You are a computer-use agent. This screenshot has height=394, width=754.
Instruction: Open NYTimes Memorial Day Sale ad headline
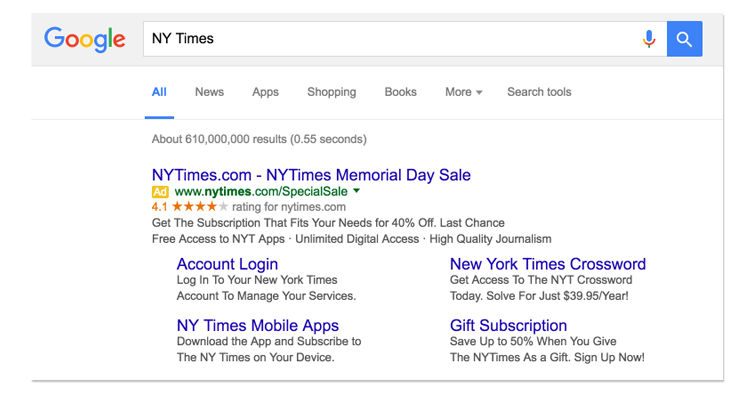click(x=311, y=175)
